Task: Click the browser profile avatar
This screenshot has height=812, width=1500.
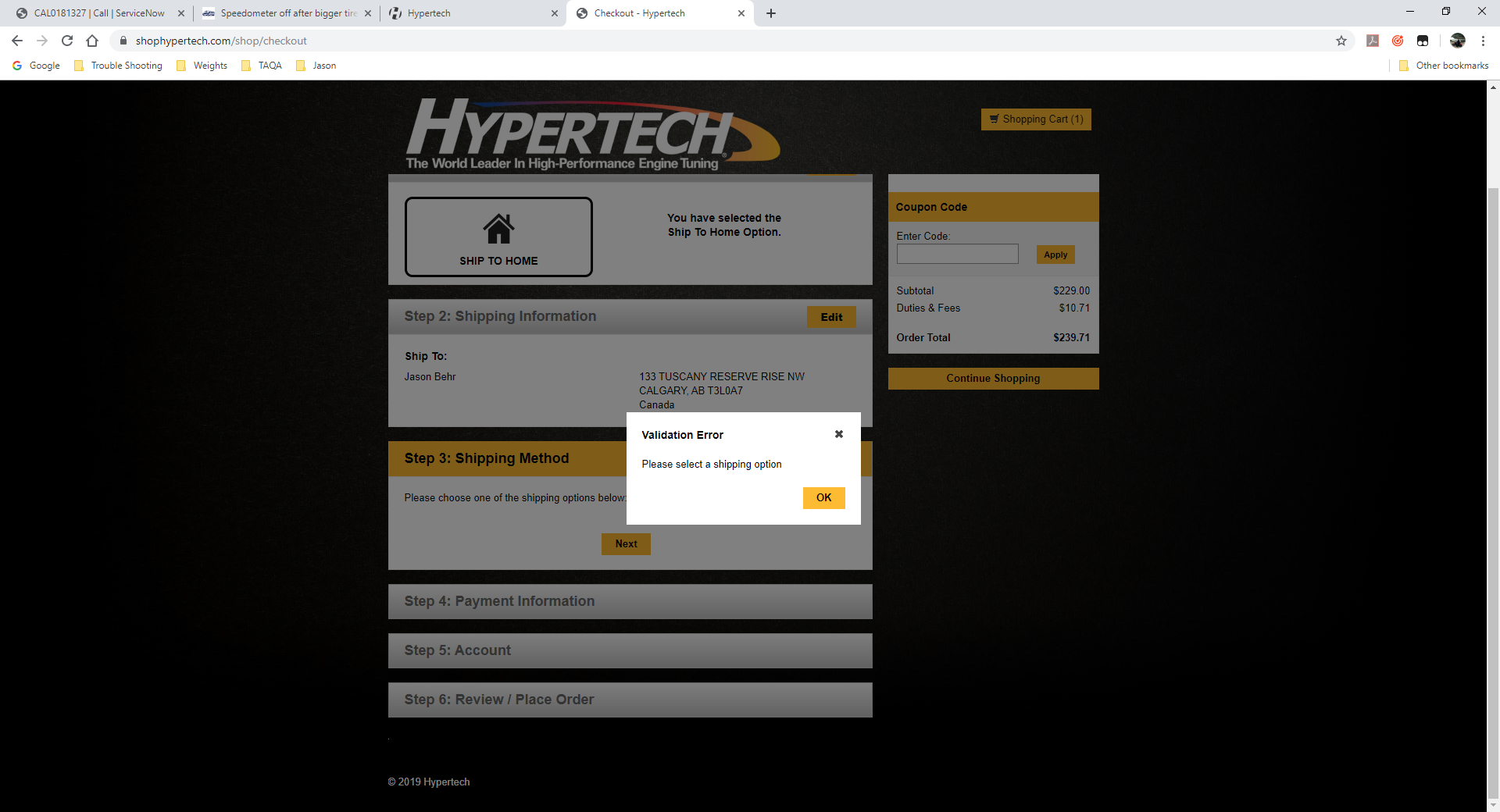Action: coord(1457,41)
